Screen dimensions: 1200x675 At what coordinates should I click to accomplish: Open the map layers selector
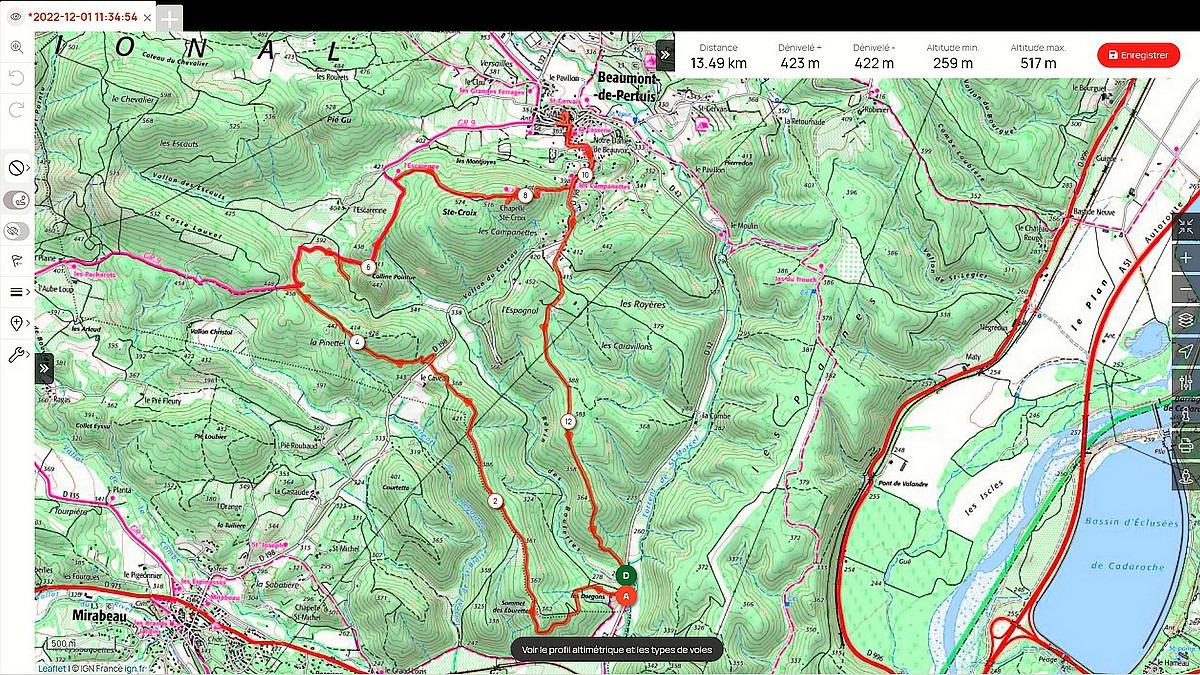pyautogui.click(x=1186, y=320)
